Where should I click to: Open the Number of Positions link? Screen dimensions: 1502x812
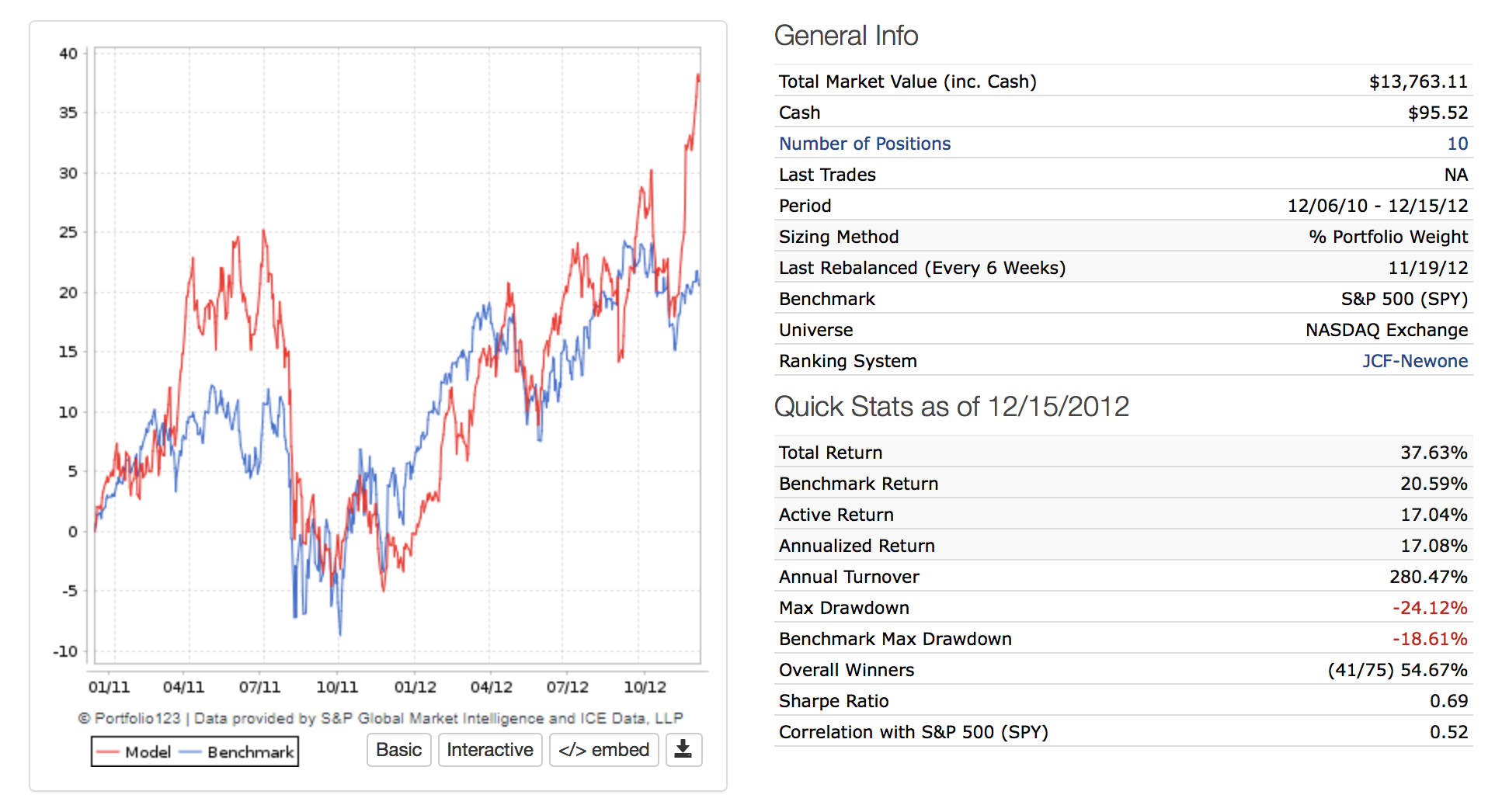pyautogui.click(x=864, y=144)
